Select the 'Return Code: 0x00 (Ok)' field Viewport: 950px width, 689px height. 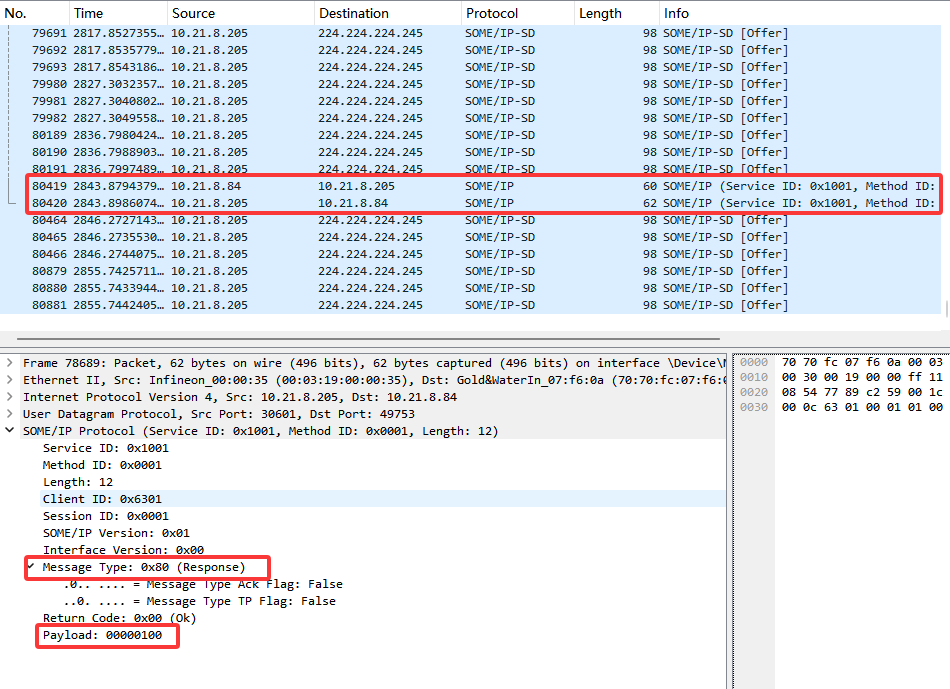[x=119, y=617]
